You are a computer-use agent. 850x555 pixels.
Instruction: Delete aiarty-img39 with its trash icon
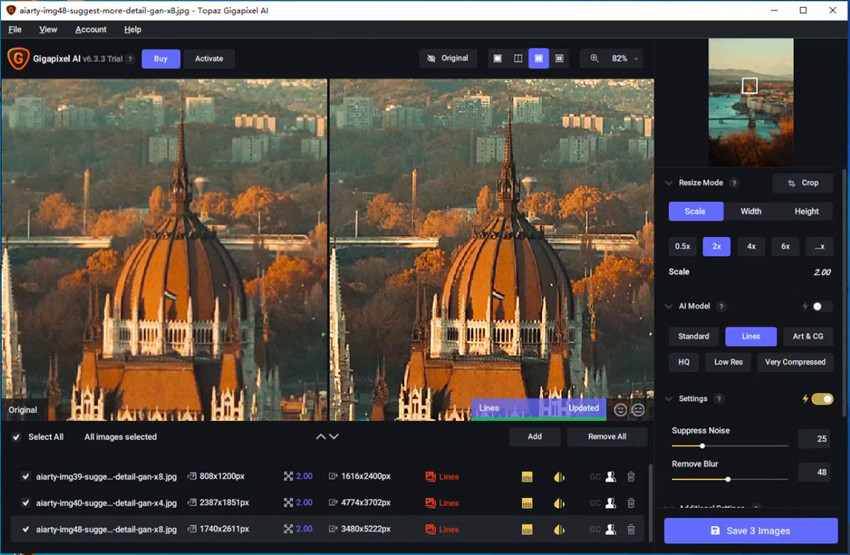click(631, 477)
